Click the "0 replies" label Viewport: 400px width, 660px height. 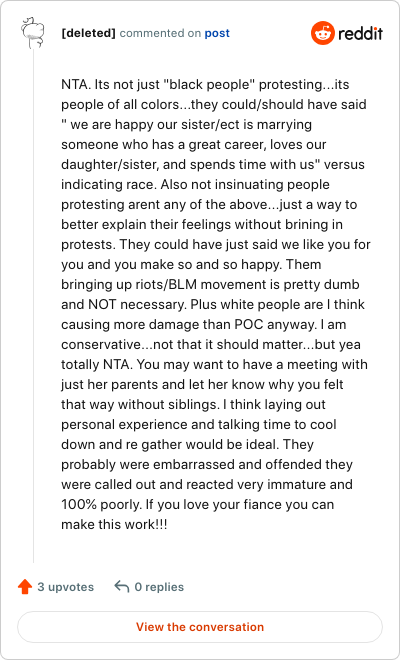click(x=159, y=587)
